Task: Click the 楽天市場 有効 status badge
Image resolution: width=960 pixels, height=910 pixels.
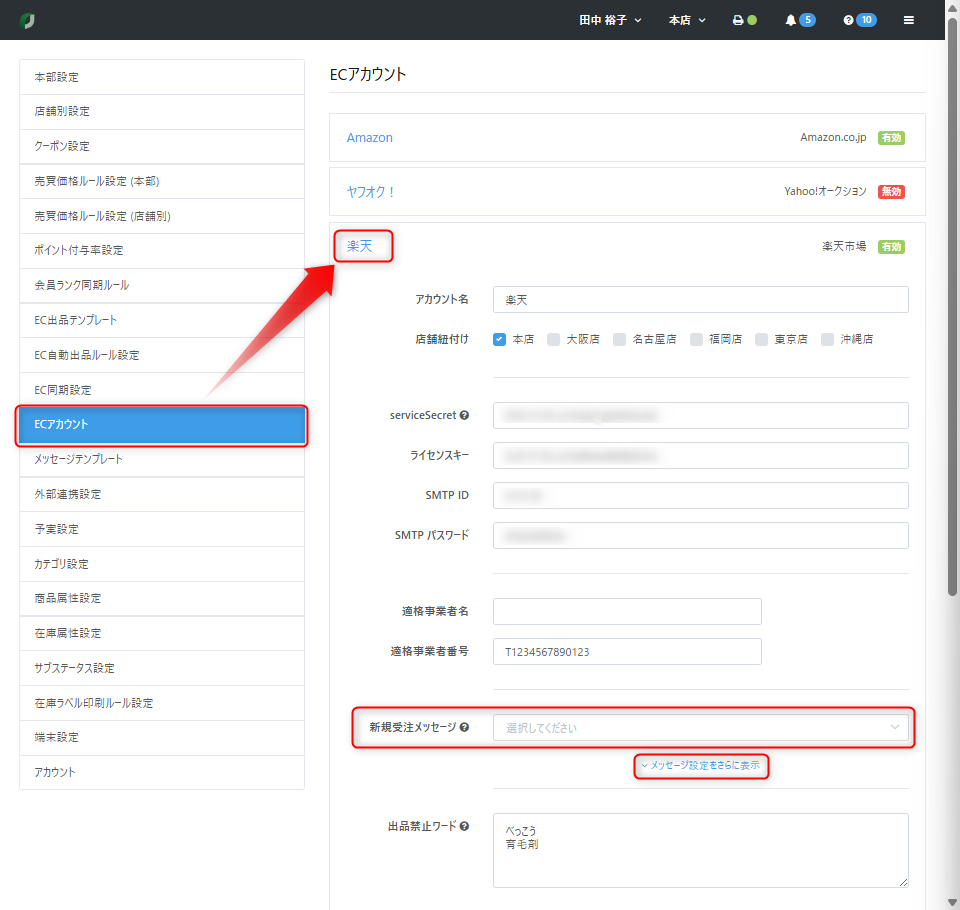Action: point(891,247)
